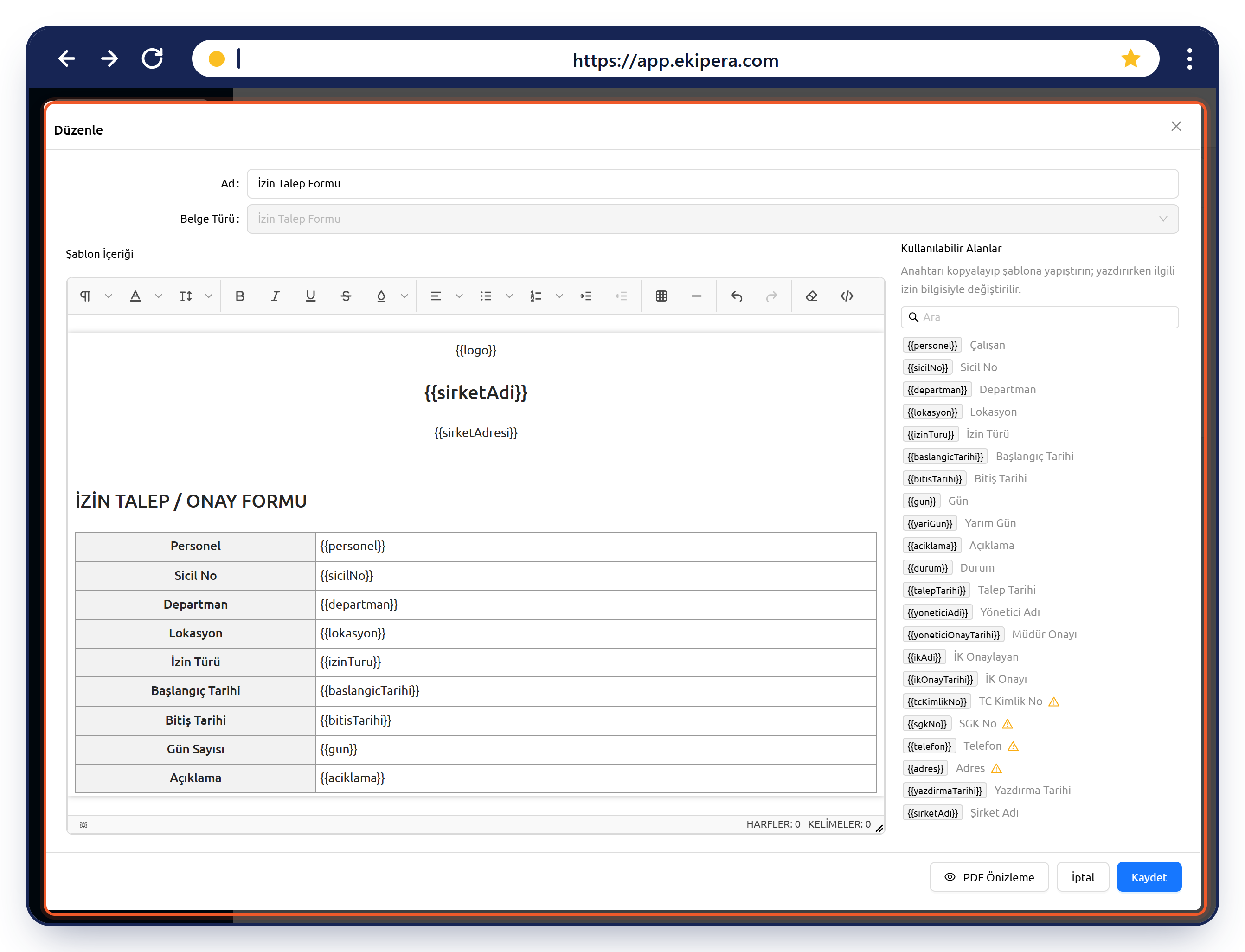Toggle underline formatting

pos(310,296)
